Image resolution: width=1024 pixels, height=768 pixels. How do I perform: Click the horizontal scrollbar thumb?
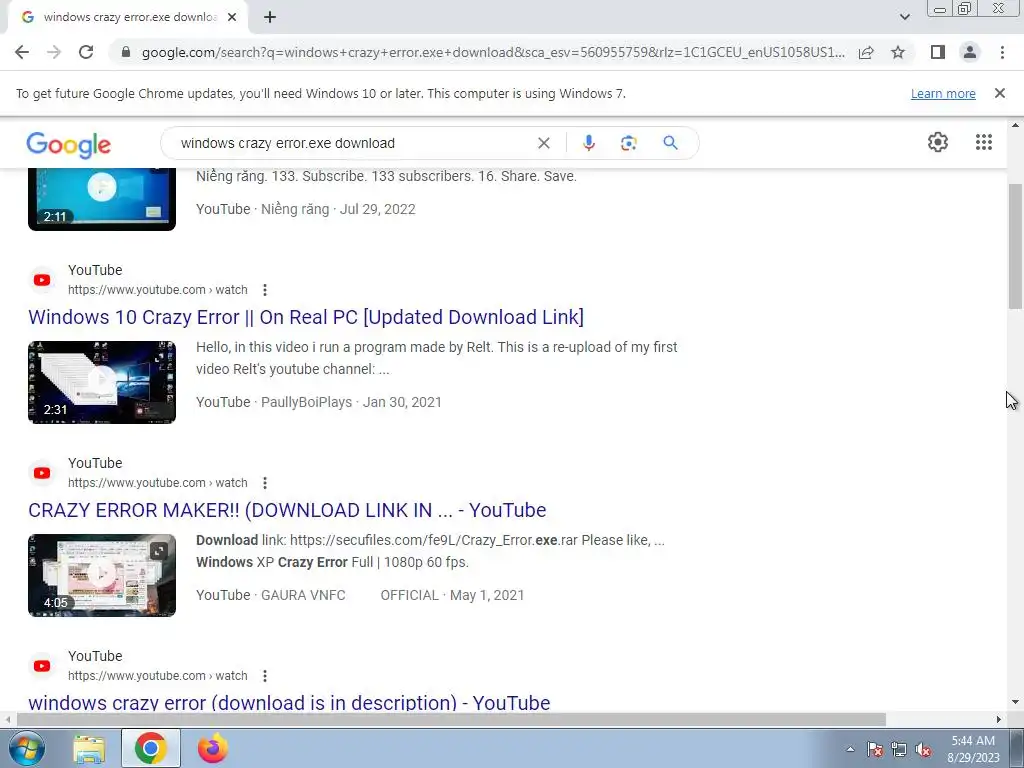[x=451, y=720]
